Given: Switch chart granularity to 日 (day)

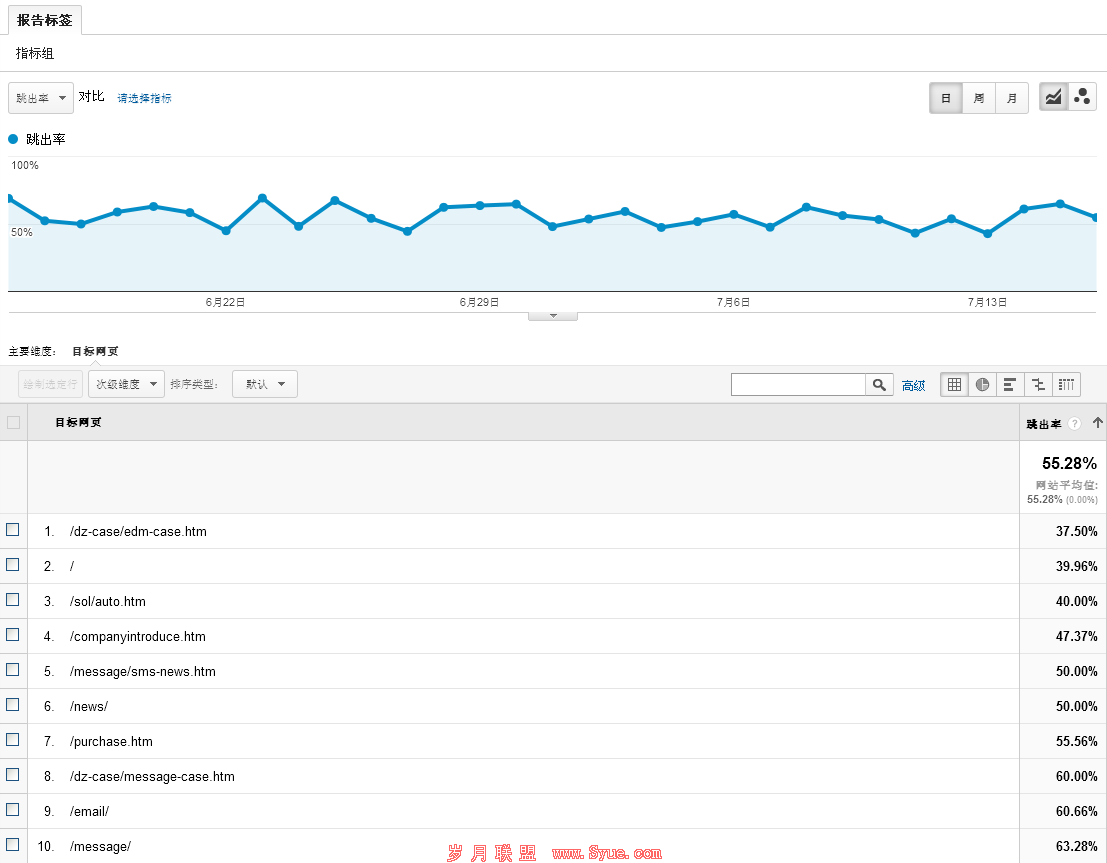Looking at the screenshot, I should pos(946,98).
